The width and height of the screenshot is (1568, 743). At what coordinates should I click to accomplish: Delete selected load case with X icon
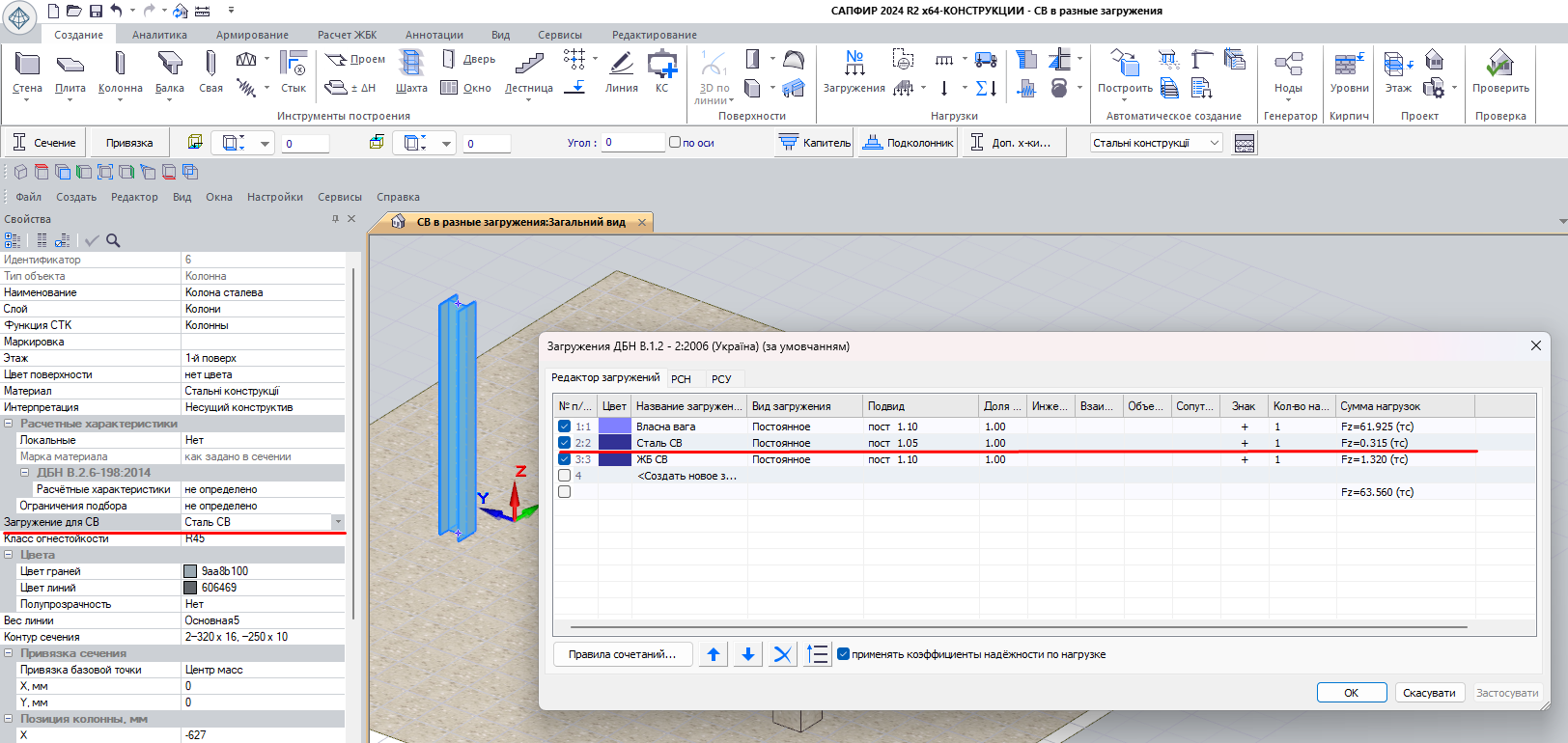point(782,654)
